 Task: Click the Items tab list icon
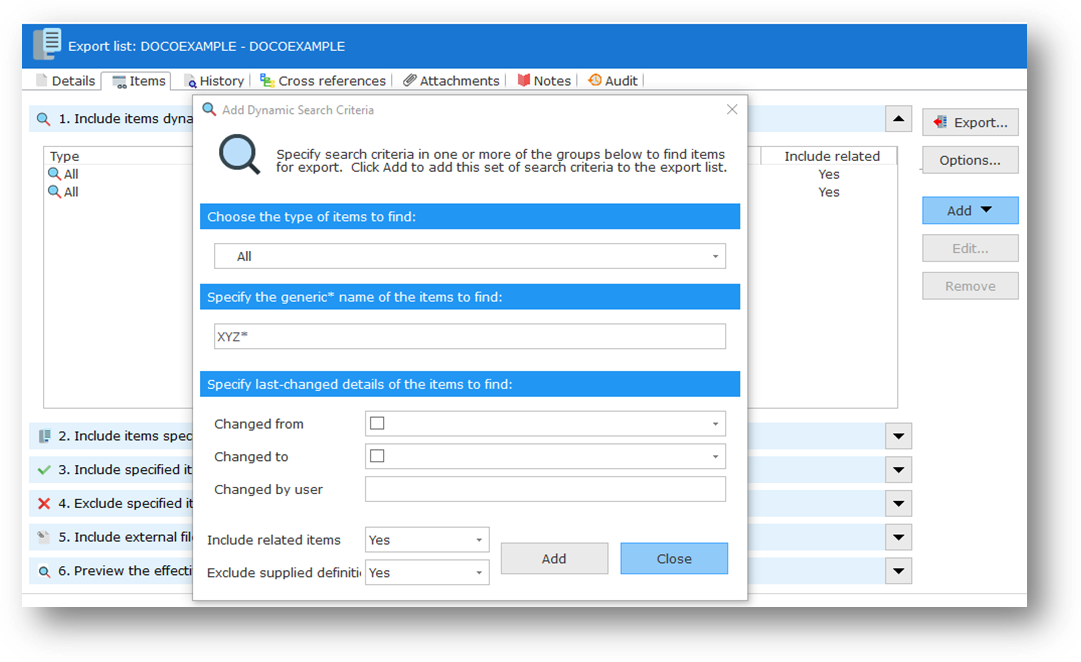click(x=119, y=81)
